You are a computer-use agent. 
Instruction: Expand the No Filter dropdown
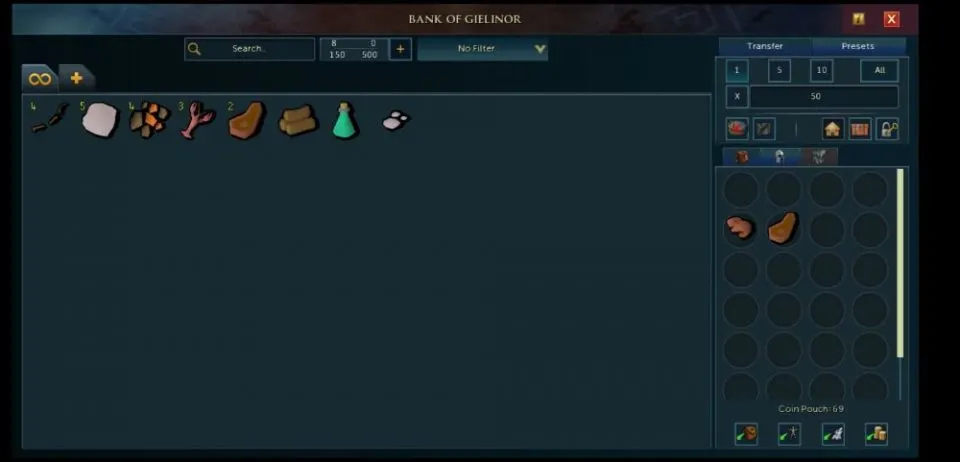click(482, 48)
